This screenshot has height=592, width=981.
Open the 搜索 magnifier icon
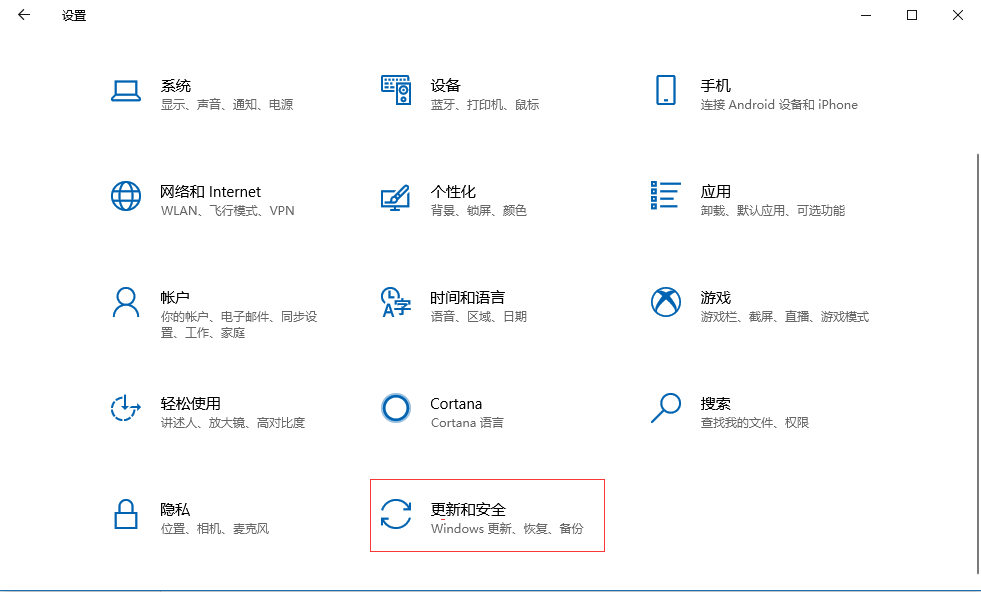coord(665,408)
